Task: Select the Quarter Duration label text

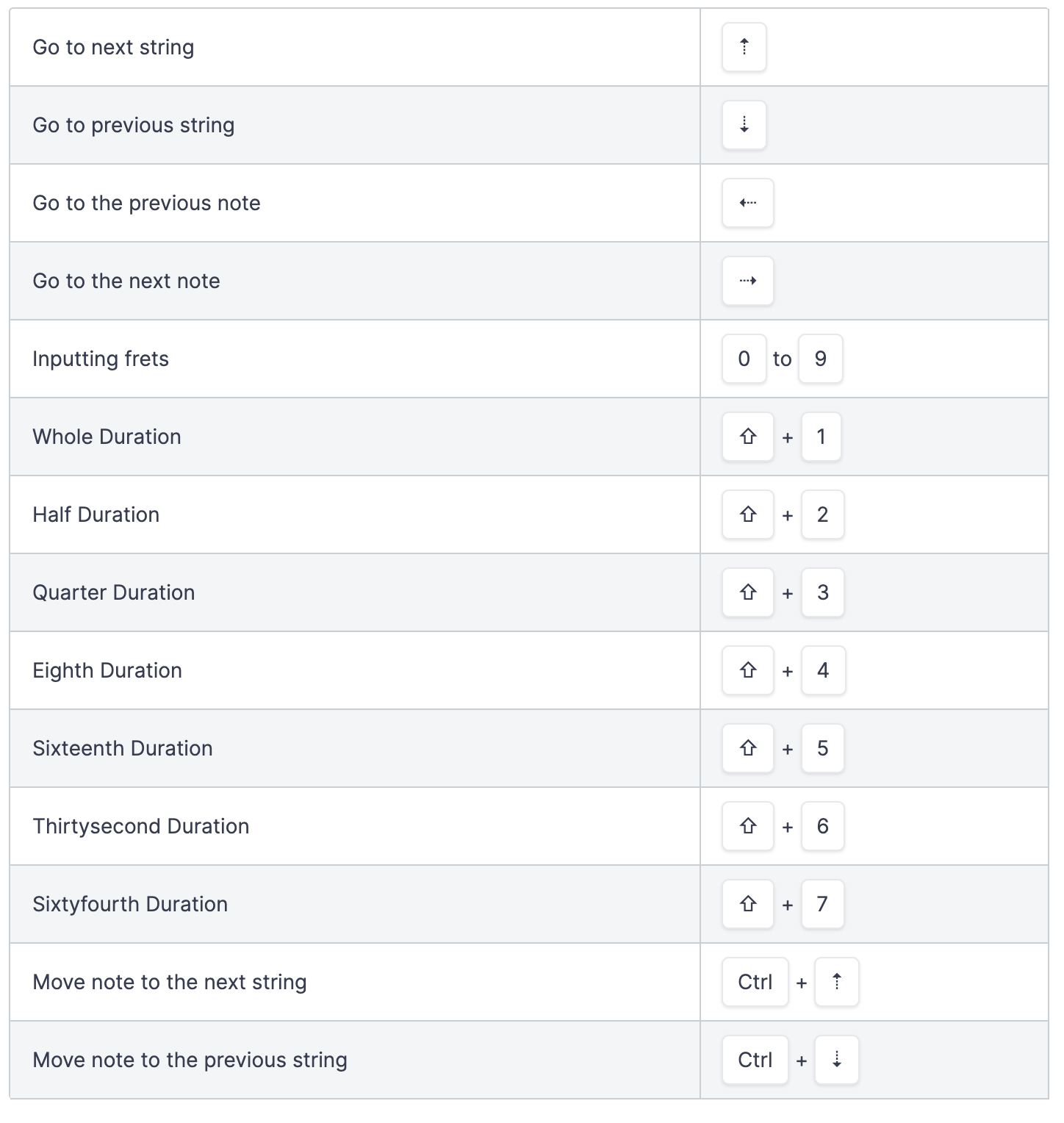Action: pyautogui.click(x=114, y=592)
